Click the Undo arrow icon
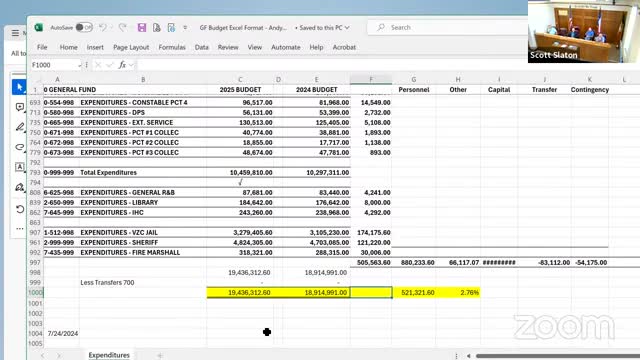 click(103, 27)
